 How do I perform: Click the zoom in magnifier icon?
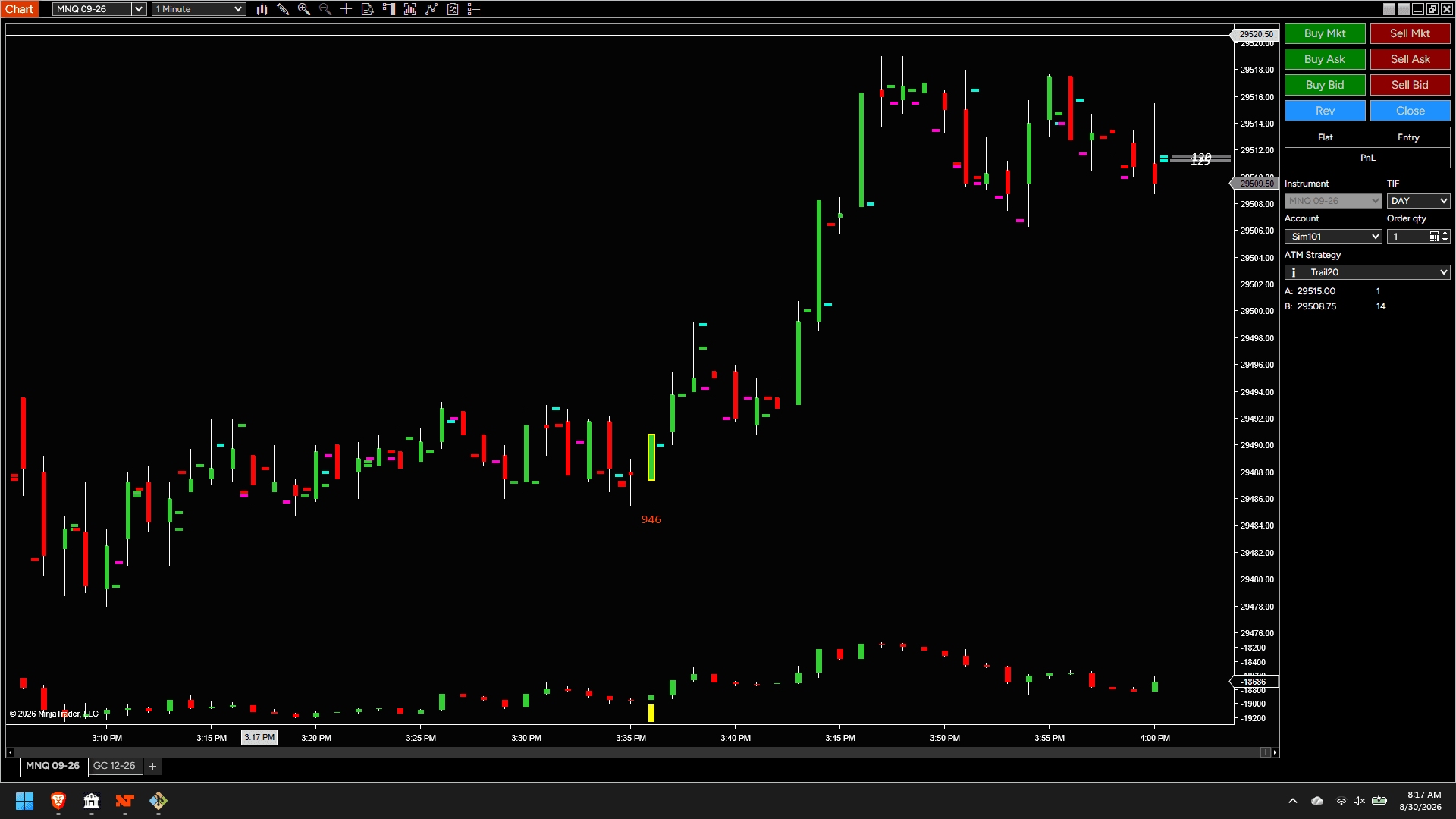point(304,9)
